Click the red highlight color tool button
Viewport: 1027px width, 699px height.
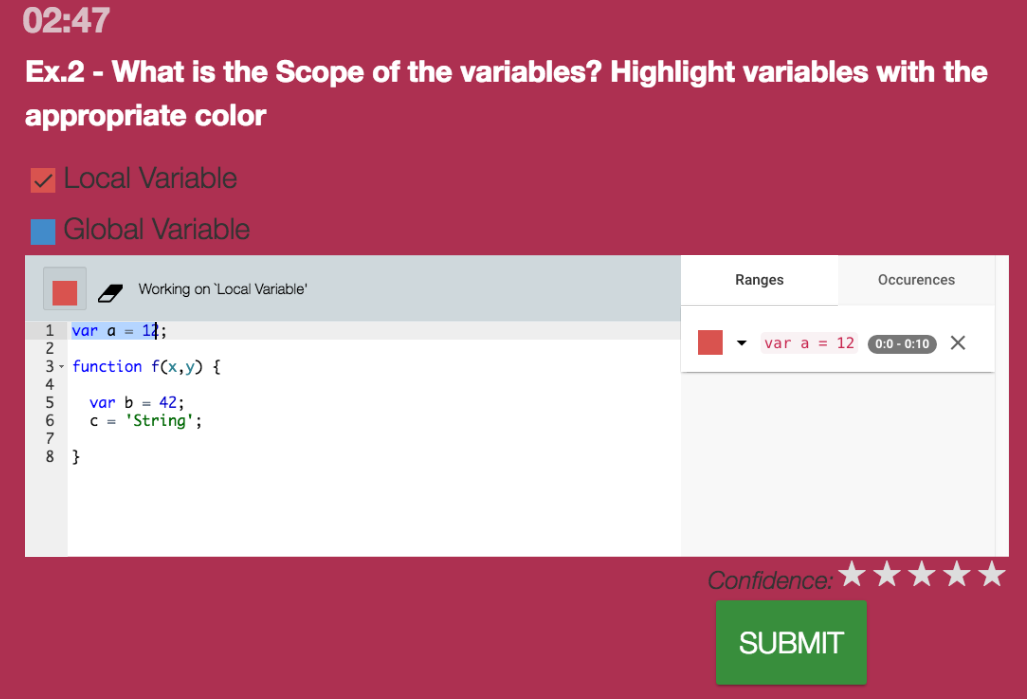(x=65, y=291)
